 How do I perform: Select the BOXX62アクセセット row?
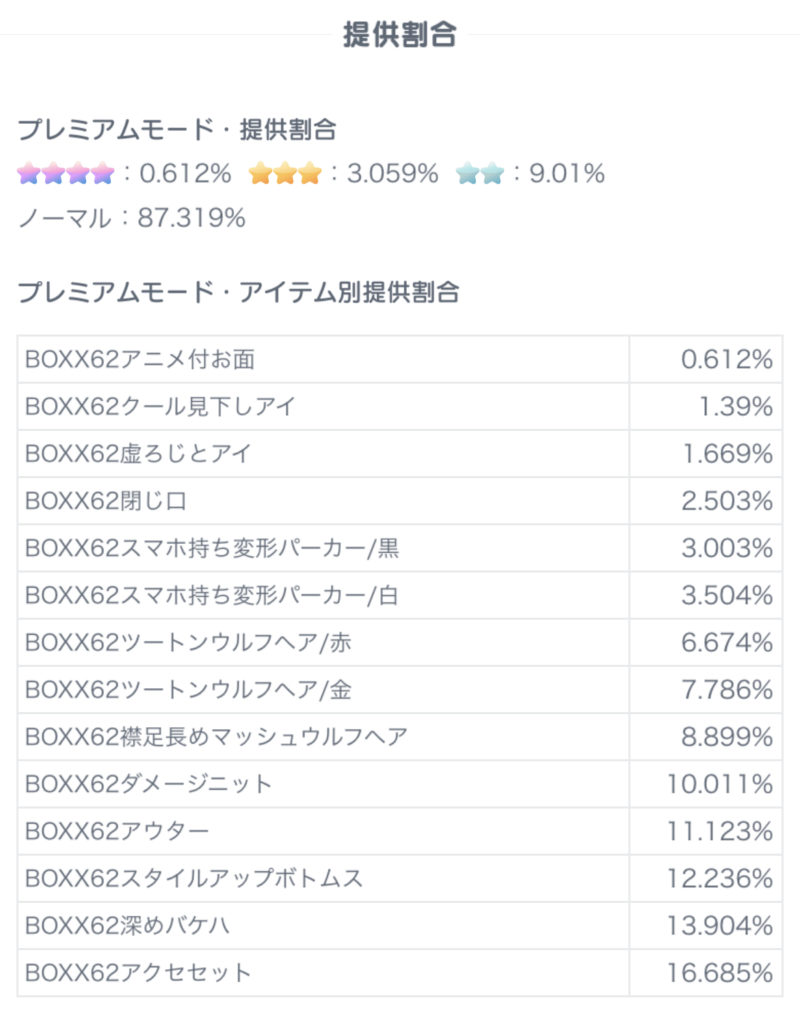[x=138, y=972]
